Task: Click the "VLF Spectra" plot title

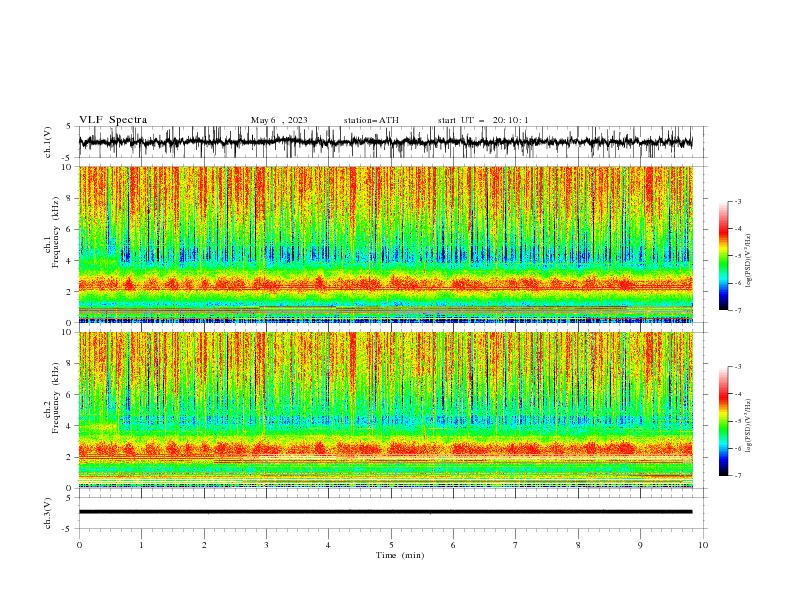Action: point(113,120)
